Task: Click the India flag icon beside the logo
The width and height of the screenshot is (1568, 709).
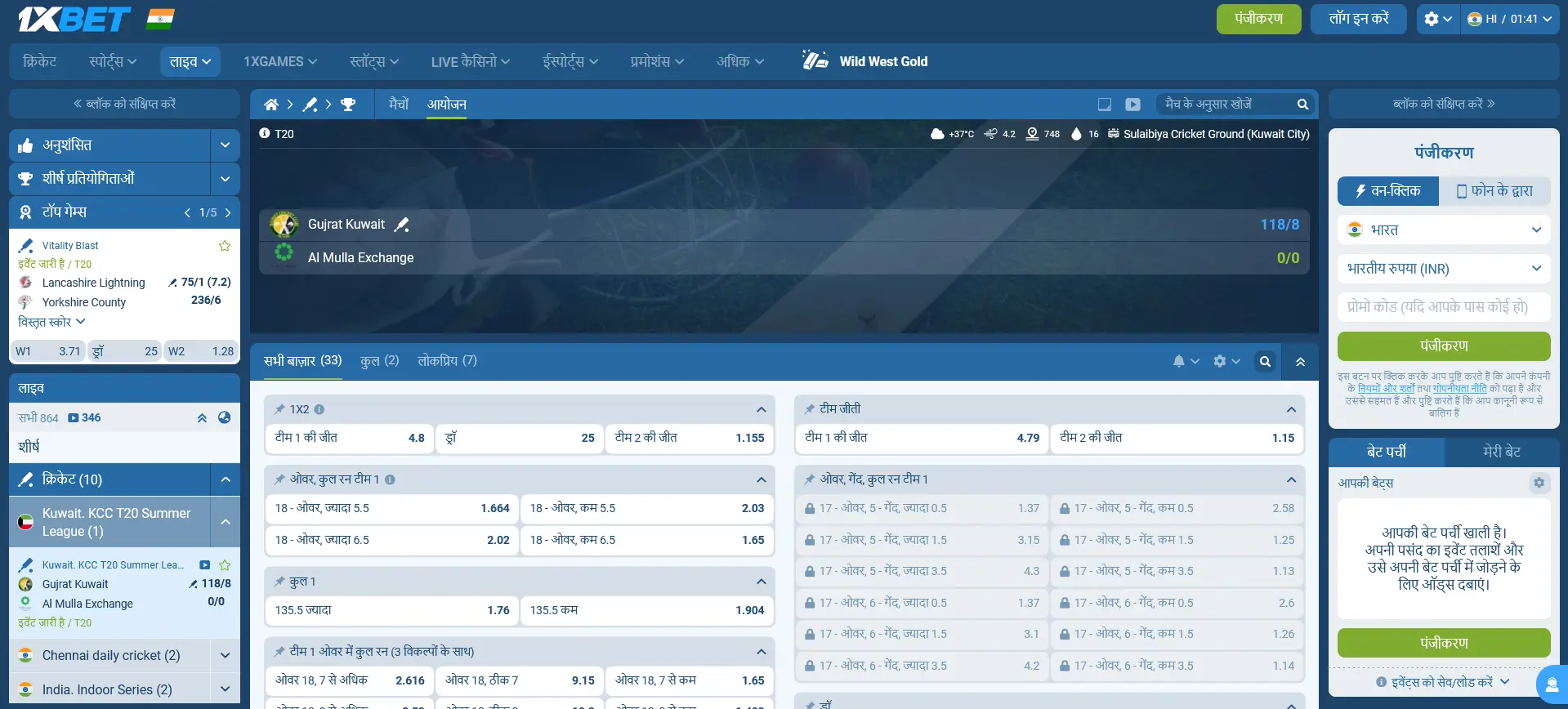Action: point(160,19)
